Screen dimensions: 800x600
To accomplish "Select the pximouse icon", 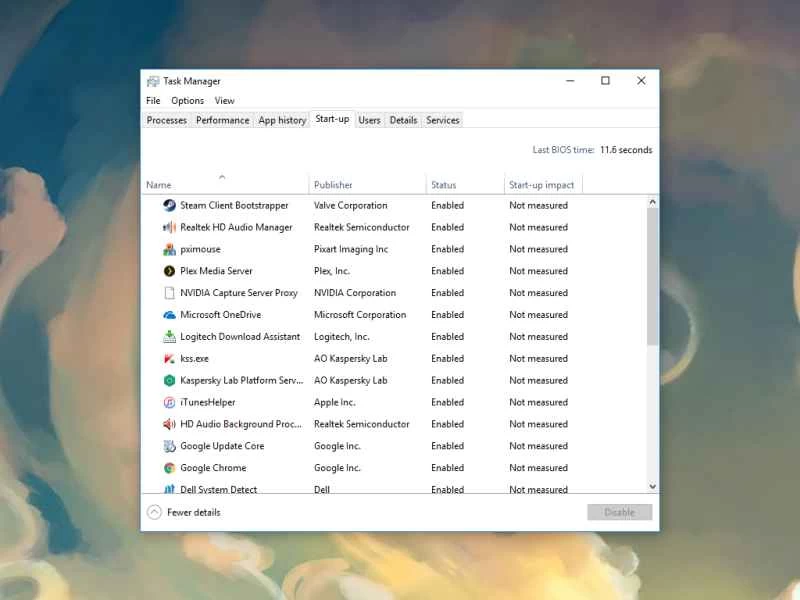I will (x=168, y=249).
